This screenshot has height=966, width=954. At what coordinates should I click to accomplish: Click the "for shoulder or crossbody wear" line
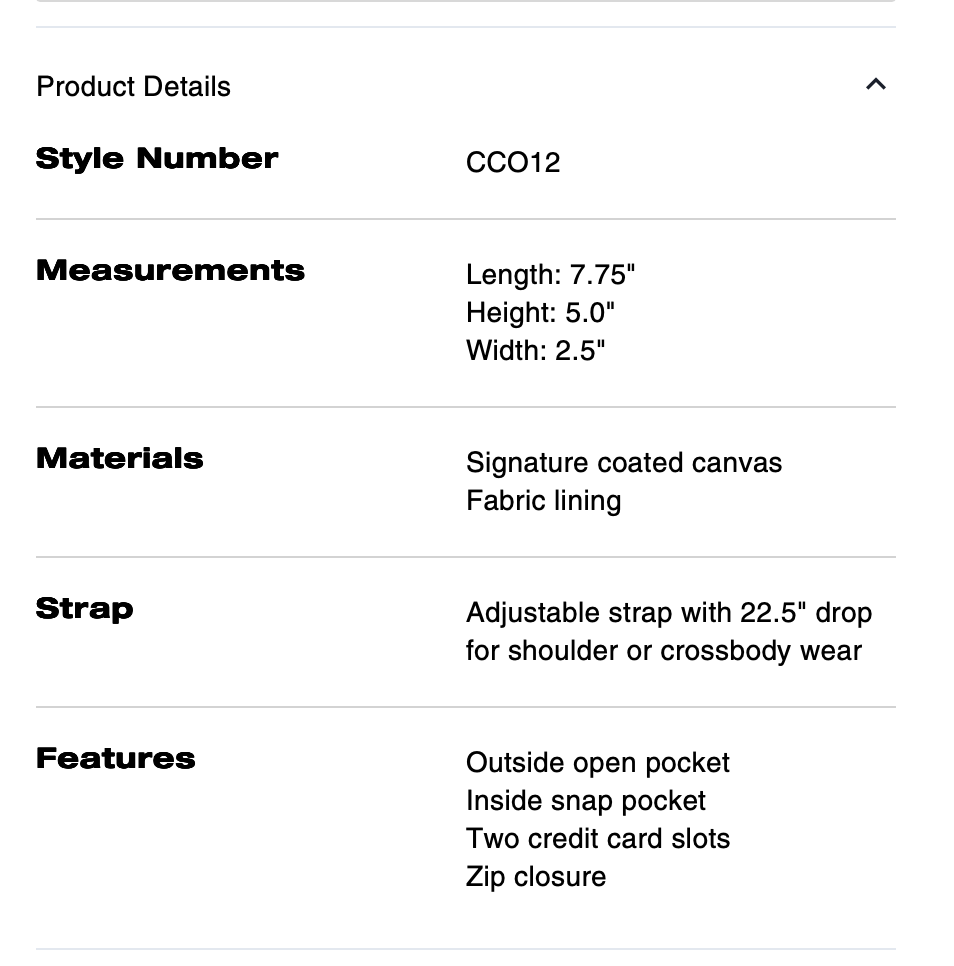coord(663,651)
